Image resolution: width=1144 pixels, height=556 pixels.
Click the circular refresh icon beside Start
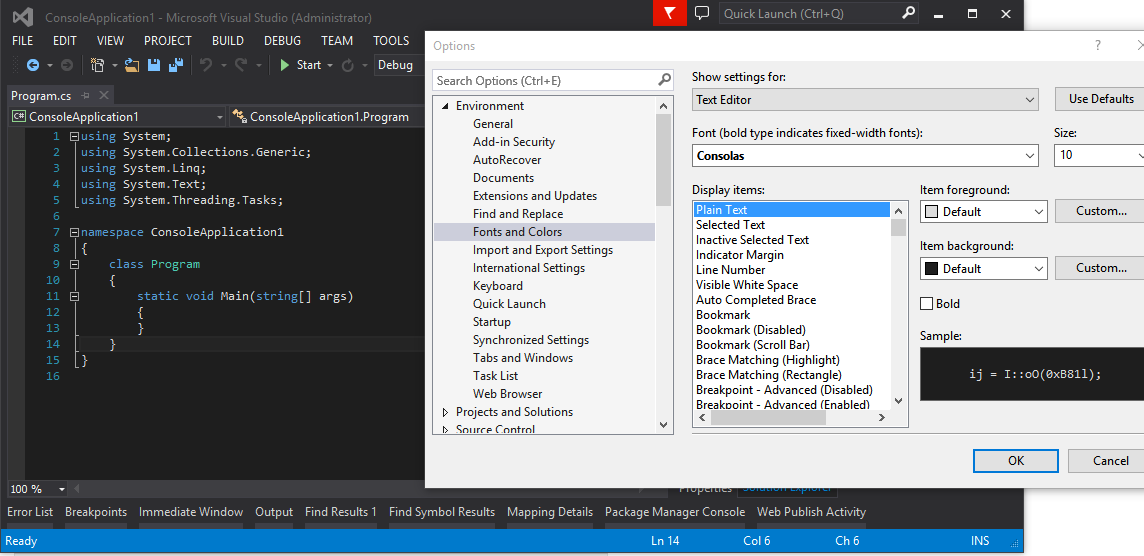pos(348,65)
